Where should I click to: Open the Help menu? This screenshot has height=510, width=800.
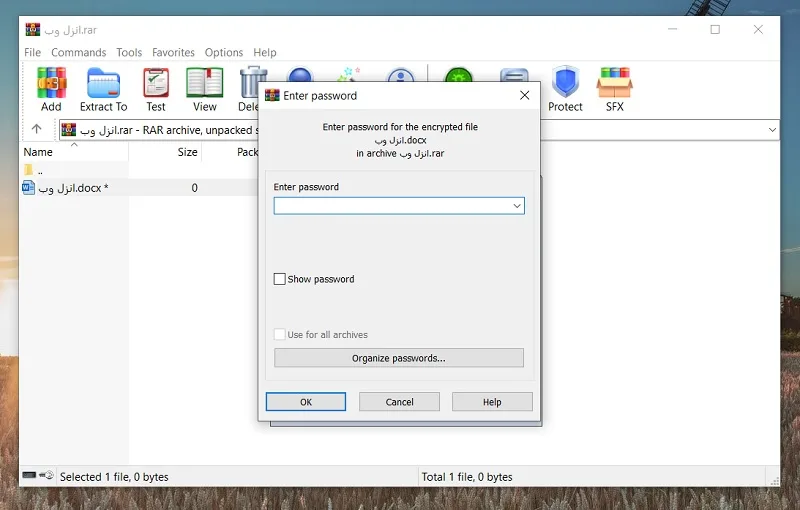(265, 53)
